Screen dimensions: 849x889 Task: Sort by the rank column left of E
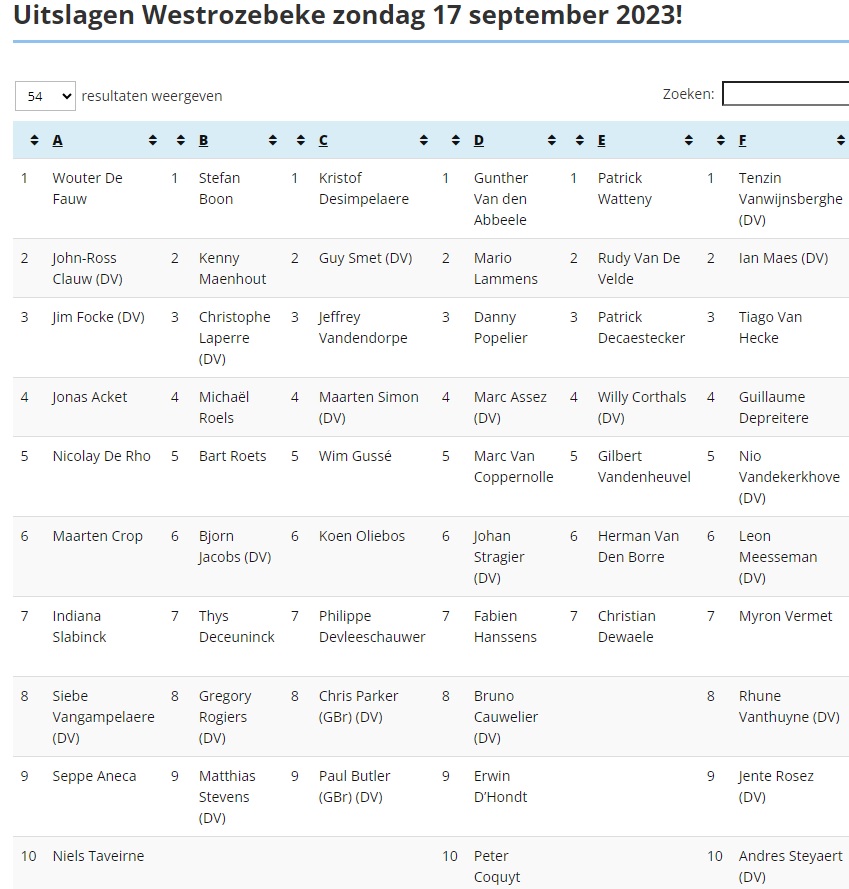coord(580,140)
